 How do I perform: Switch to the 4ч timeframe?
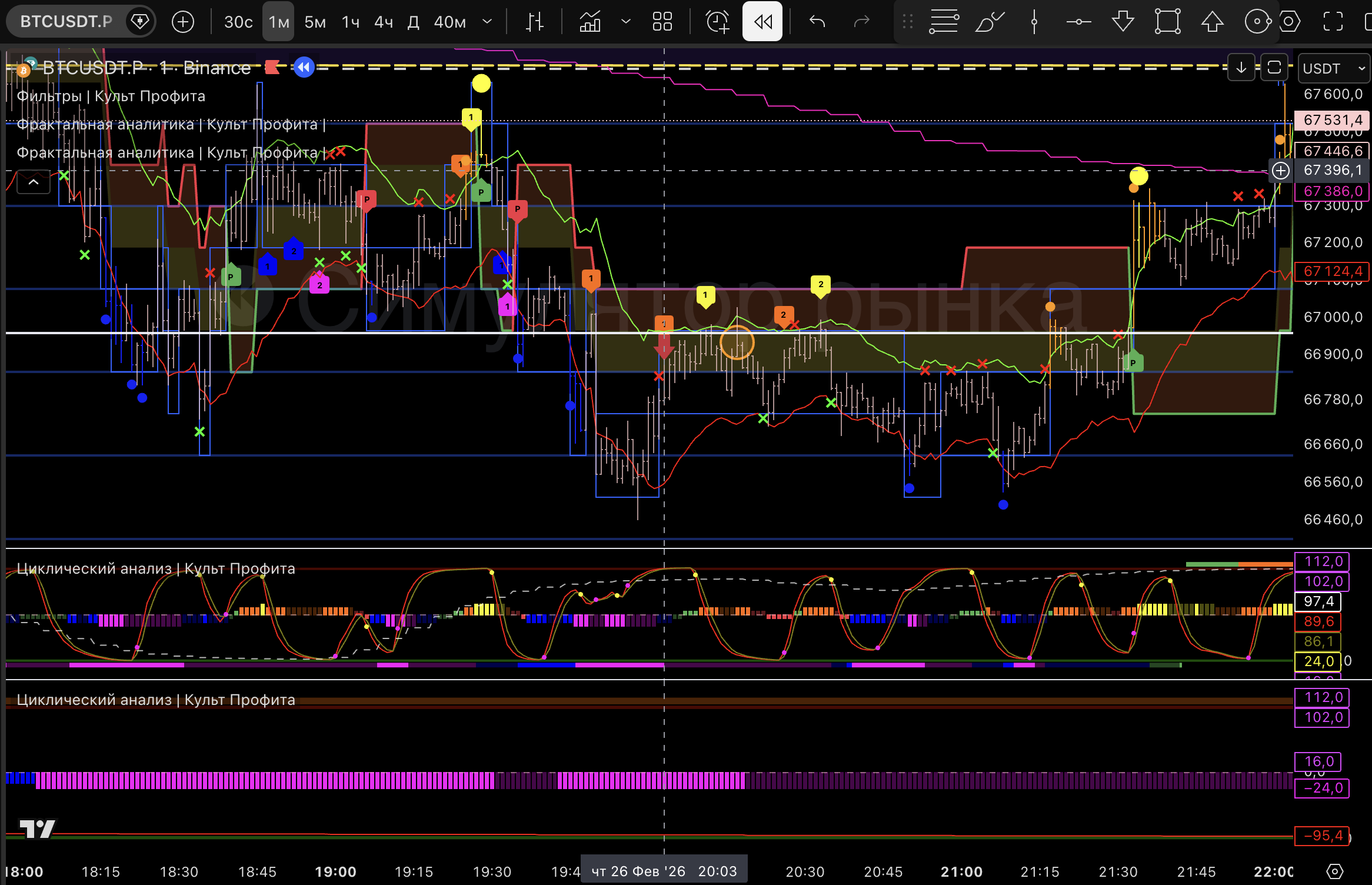(x=383, y=22)
